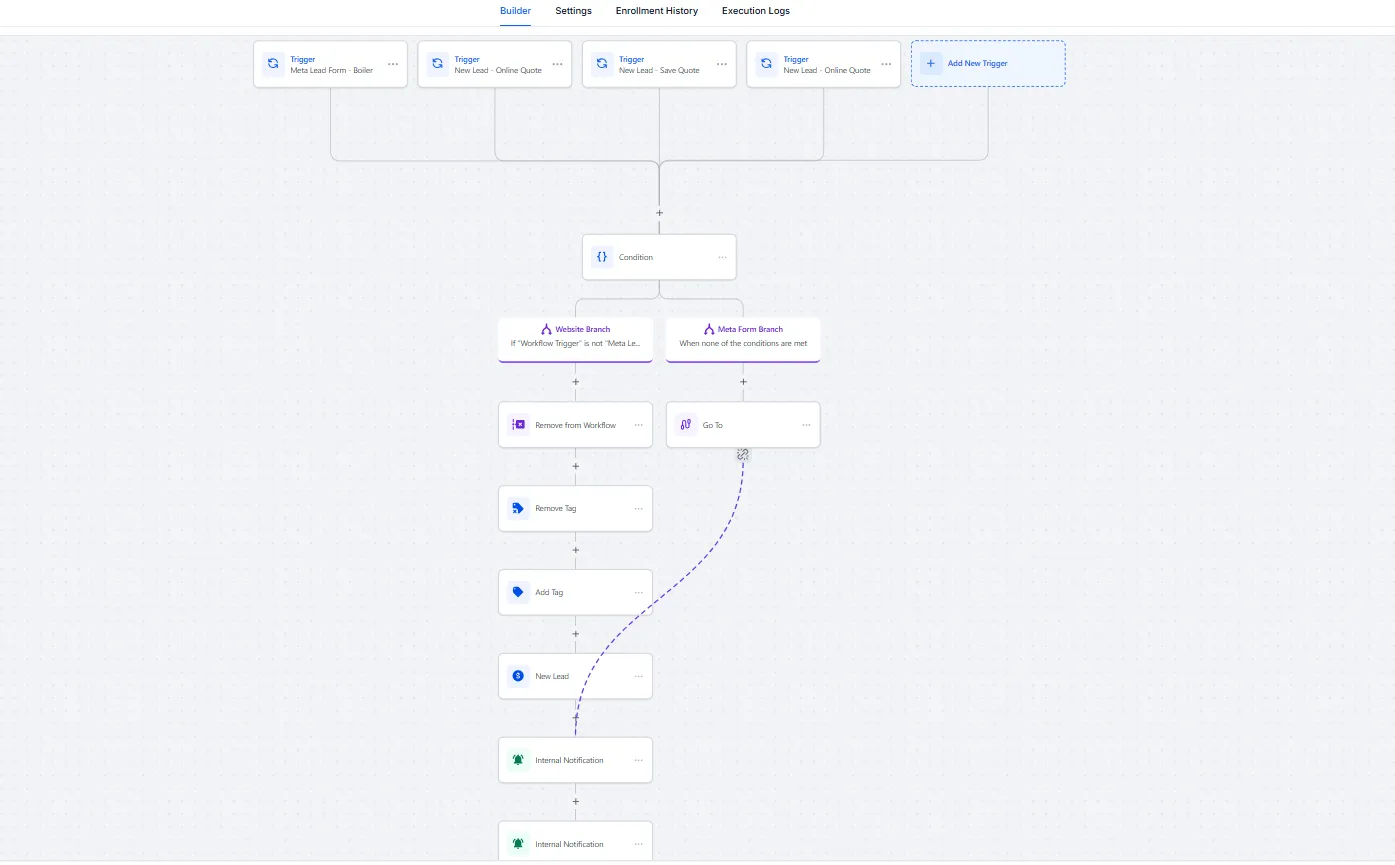This screenshot has width=1395, height=865.
Task: Open the Condition node options menu
Action: click(x=722, y=257)
